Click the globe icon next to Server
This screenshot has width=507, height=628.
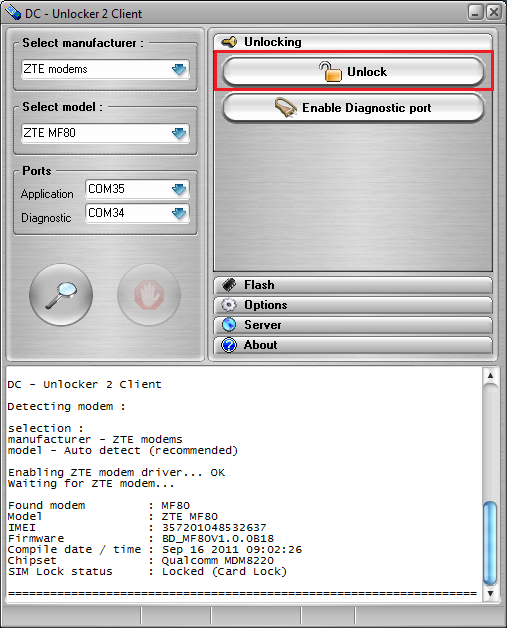[x=229, y=325]
